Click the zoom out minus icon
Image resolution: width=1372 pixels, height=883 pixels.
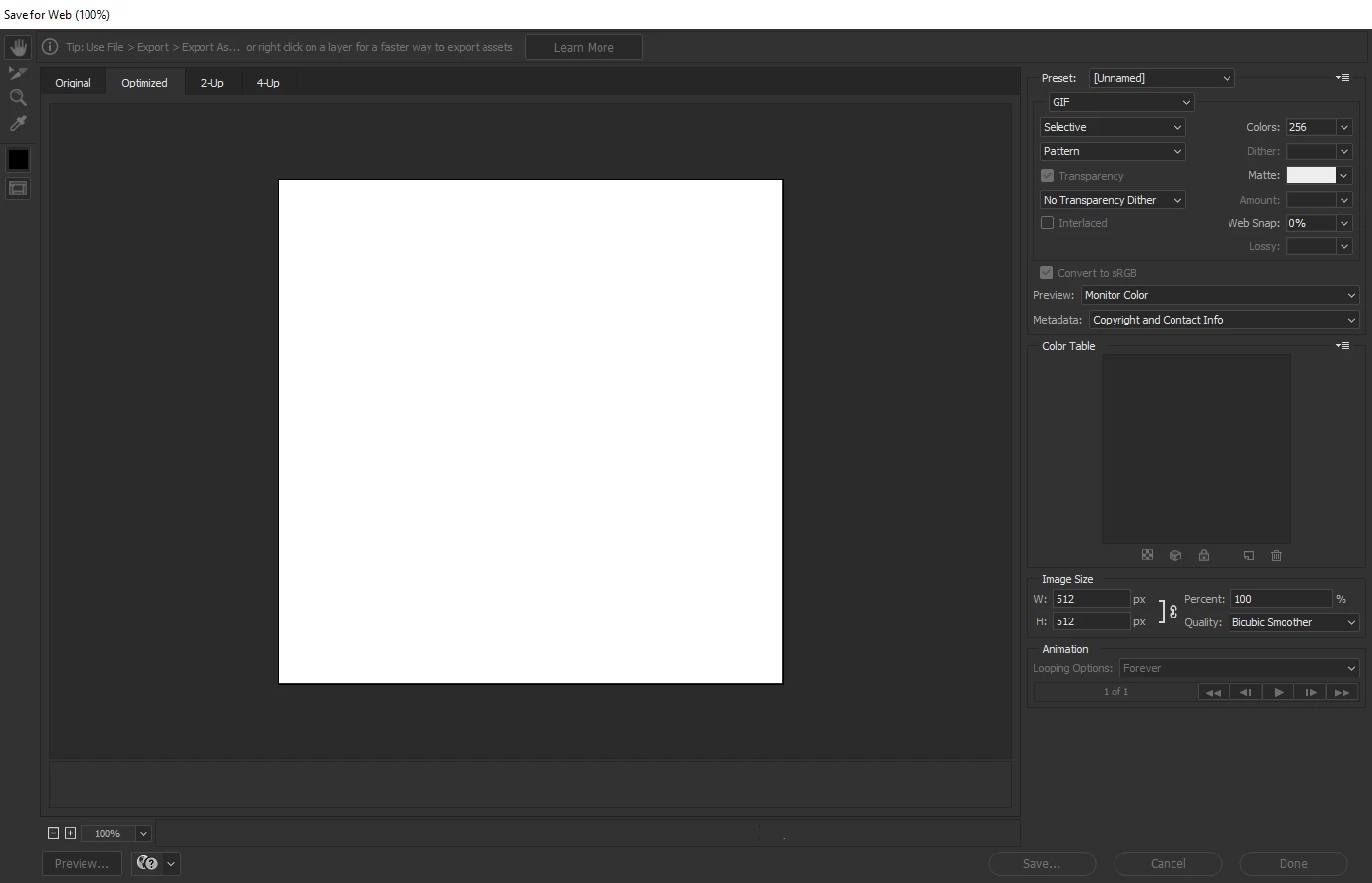[53, 833]
